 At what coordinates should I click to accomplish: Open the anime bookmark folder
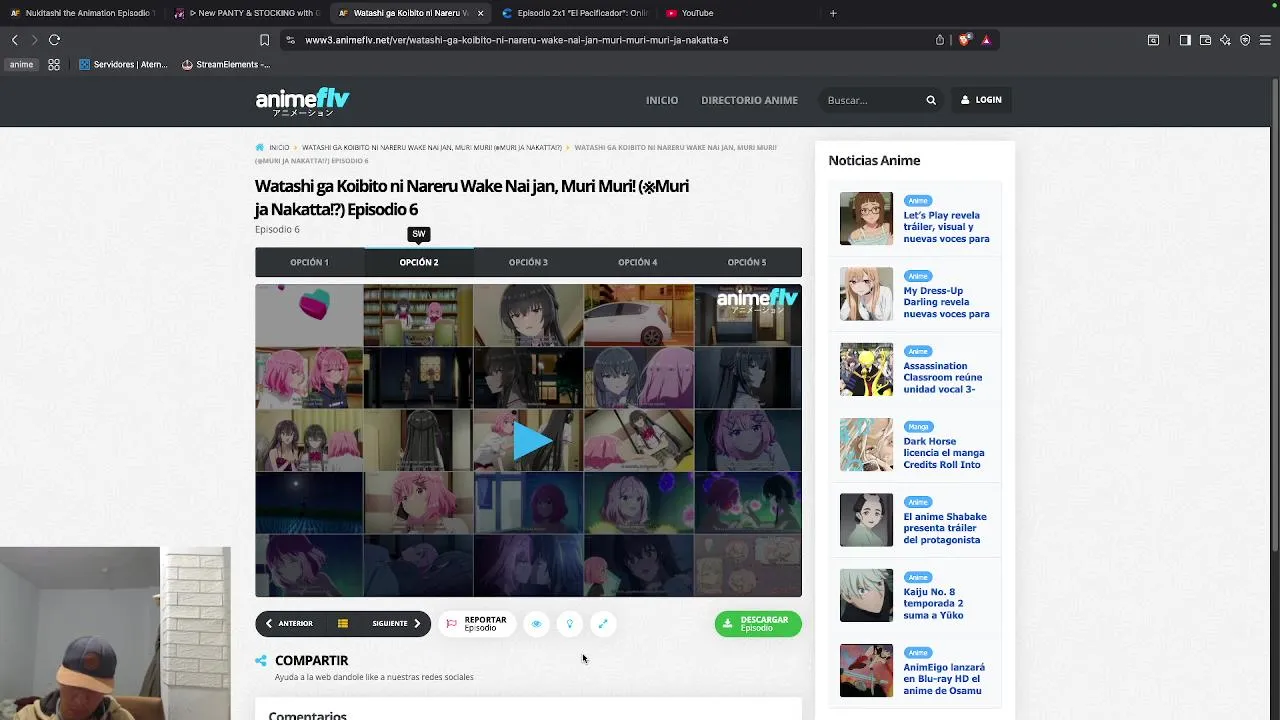21,64
